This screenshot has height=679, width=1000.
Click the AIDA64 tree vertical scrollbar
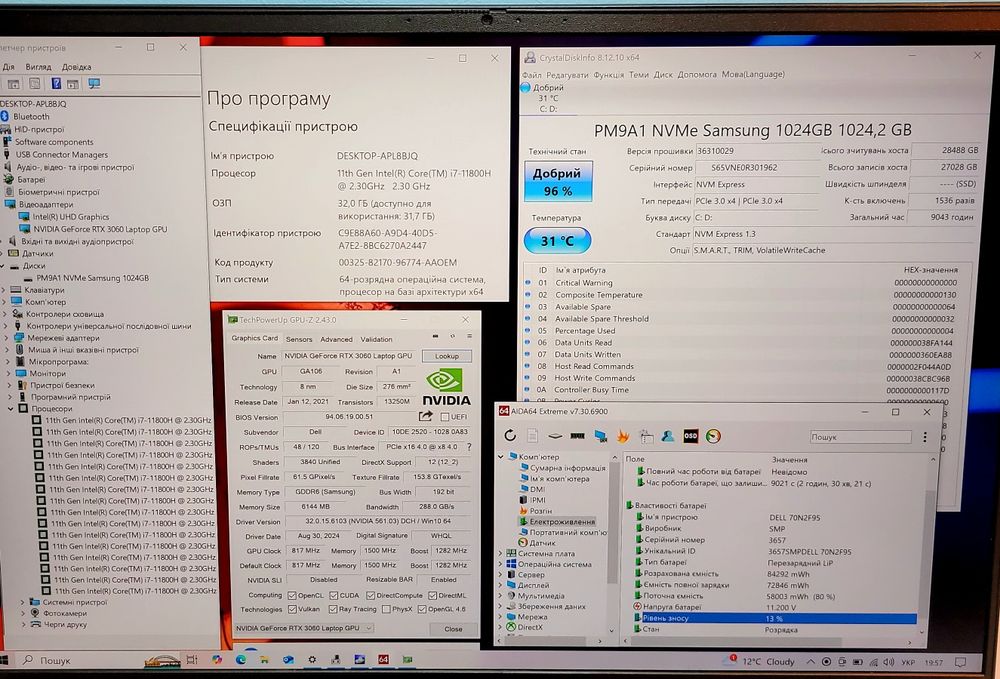pyautogui.click(x=613, y=523)
